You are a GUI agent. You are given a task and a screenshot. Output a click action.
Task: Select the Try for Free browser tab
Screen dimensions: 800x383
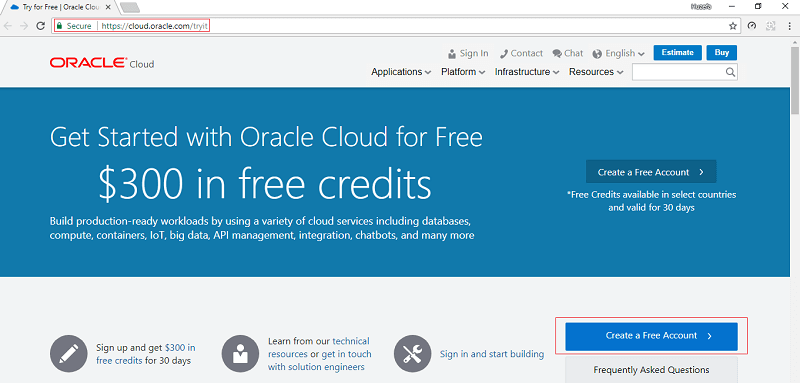pyautogui.click(x=59, y=7)
